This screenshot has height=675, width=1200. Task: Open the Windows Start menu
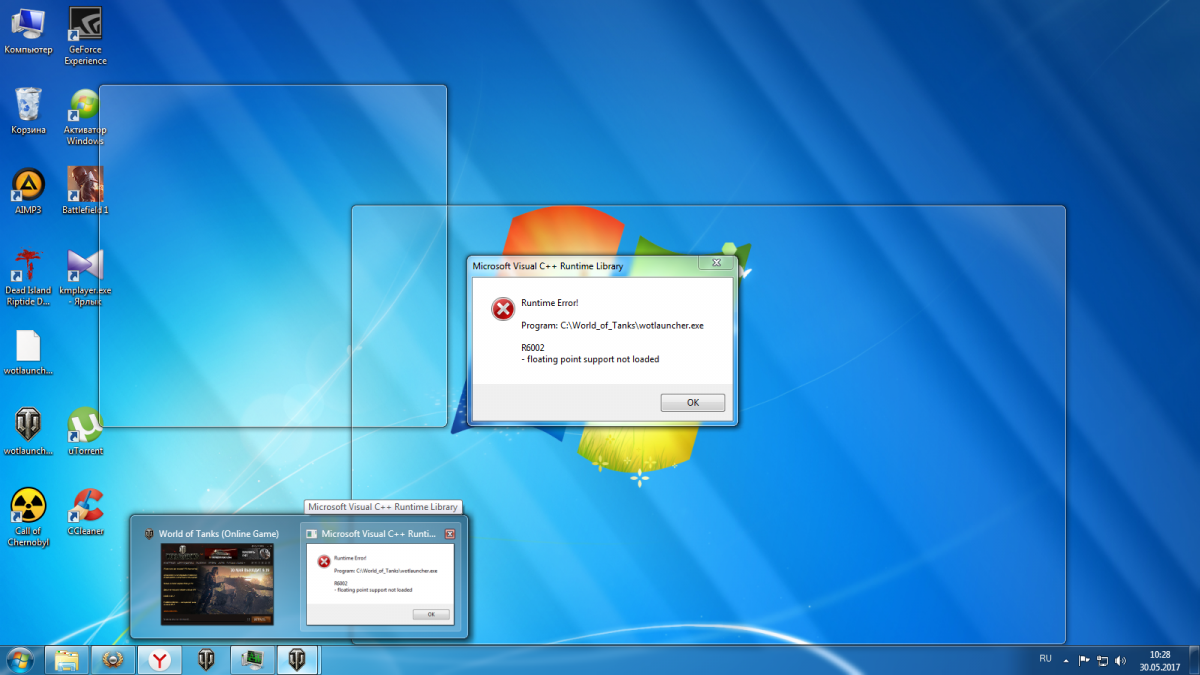click(x=20, y=659)
